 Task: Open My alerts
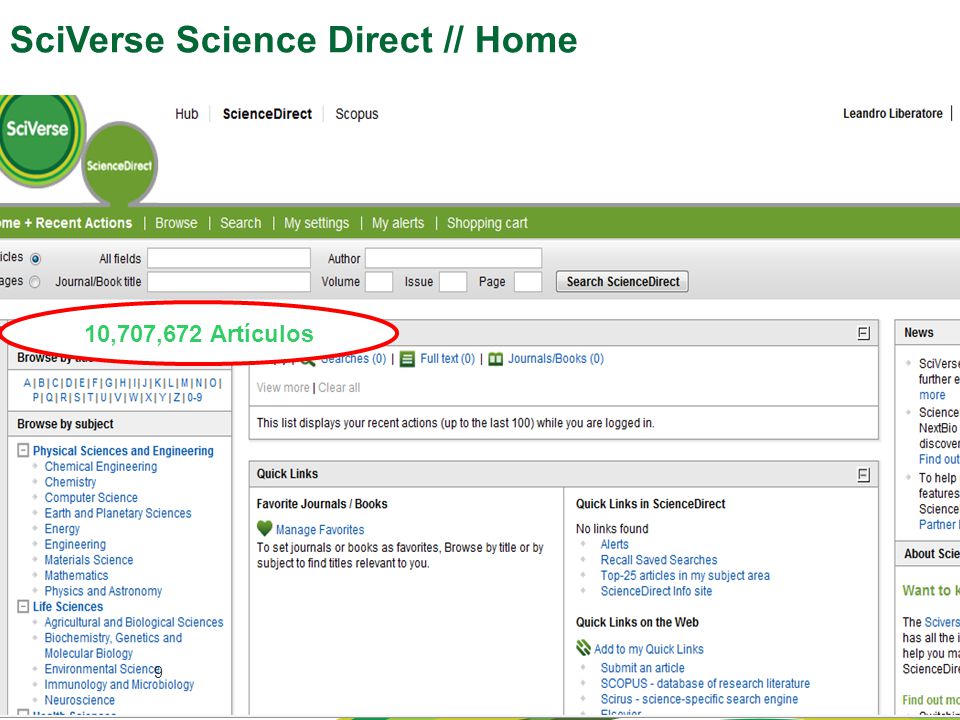click(x=398, y=223)
